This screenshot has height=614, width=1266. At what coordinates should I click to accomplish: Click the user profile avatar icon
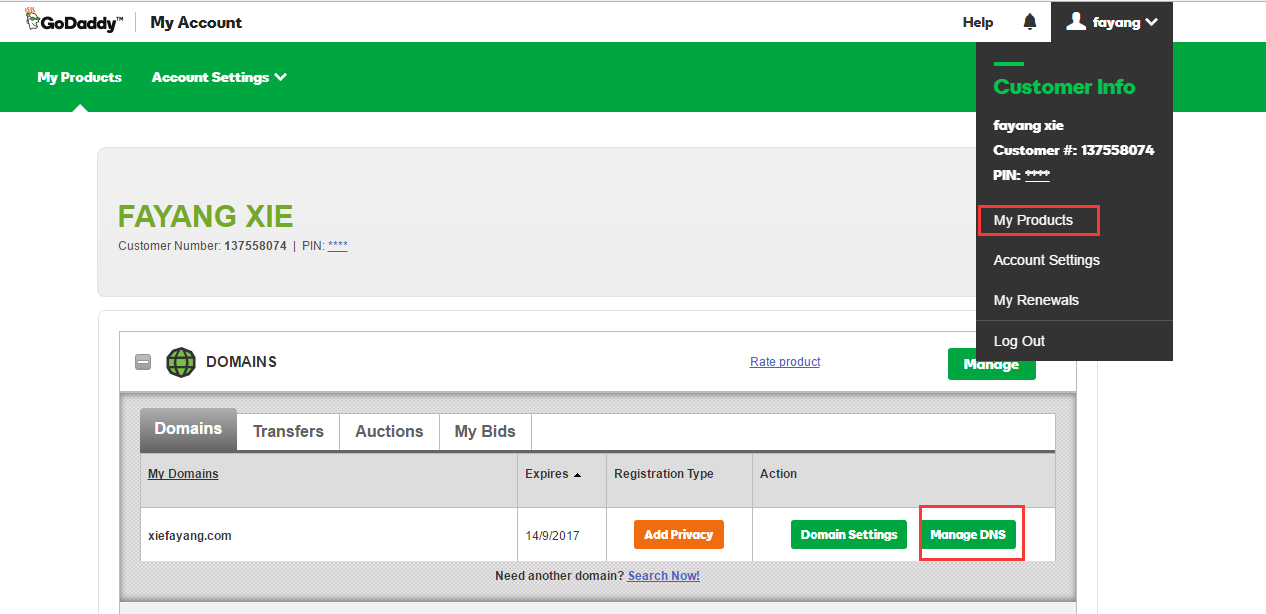coord(1076,21)
